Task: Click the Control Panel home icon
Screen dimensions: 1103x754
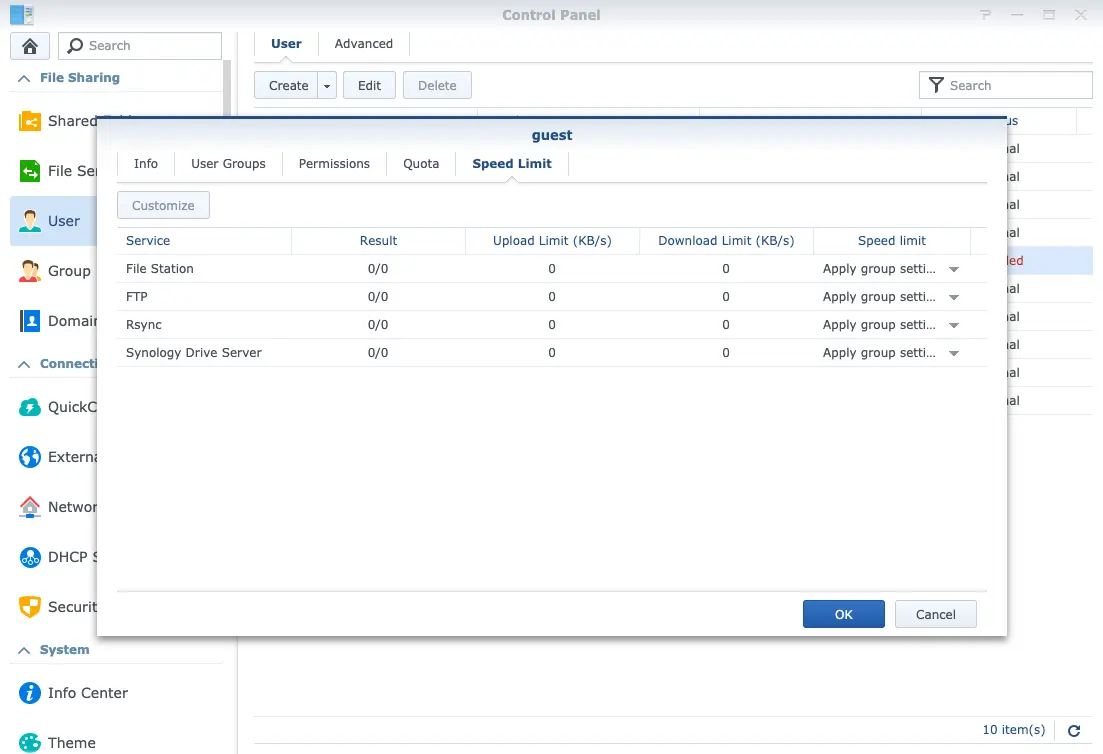Action: [x=30, y=46]
